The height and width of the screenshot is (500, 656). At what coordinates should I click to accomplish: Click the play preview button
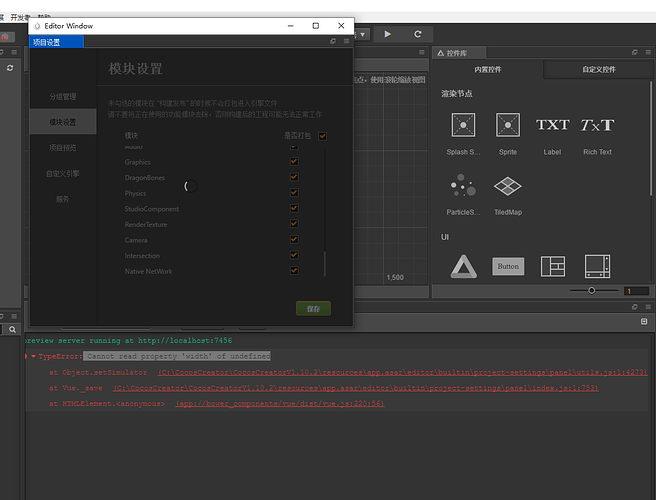pyautogui.click(x=387, y=34)
